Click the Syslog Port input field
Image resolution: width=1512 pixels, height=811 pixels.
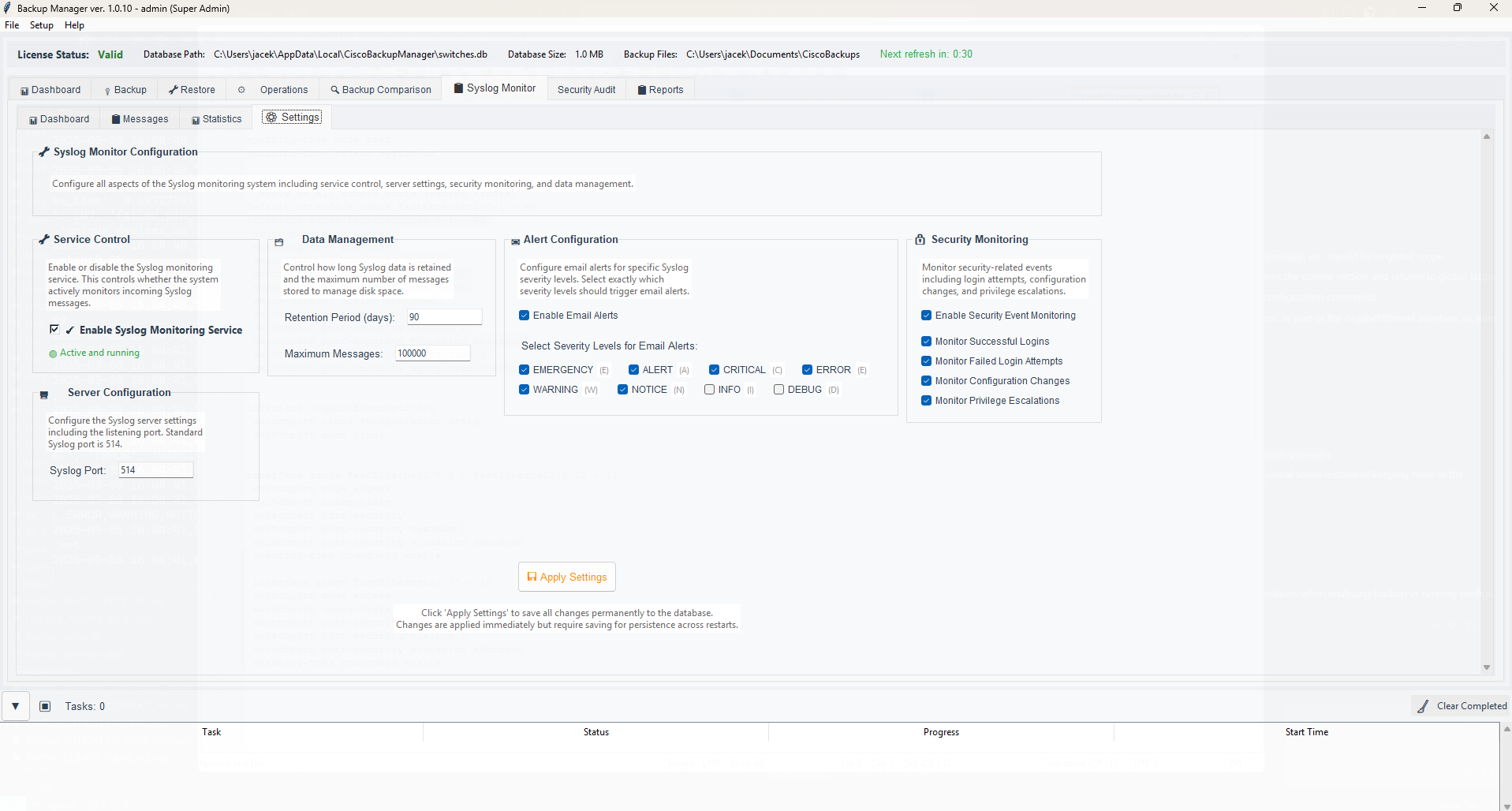[155, 470]
